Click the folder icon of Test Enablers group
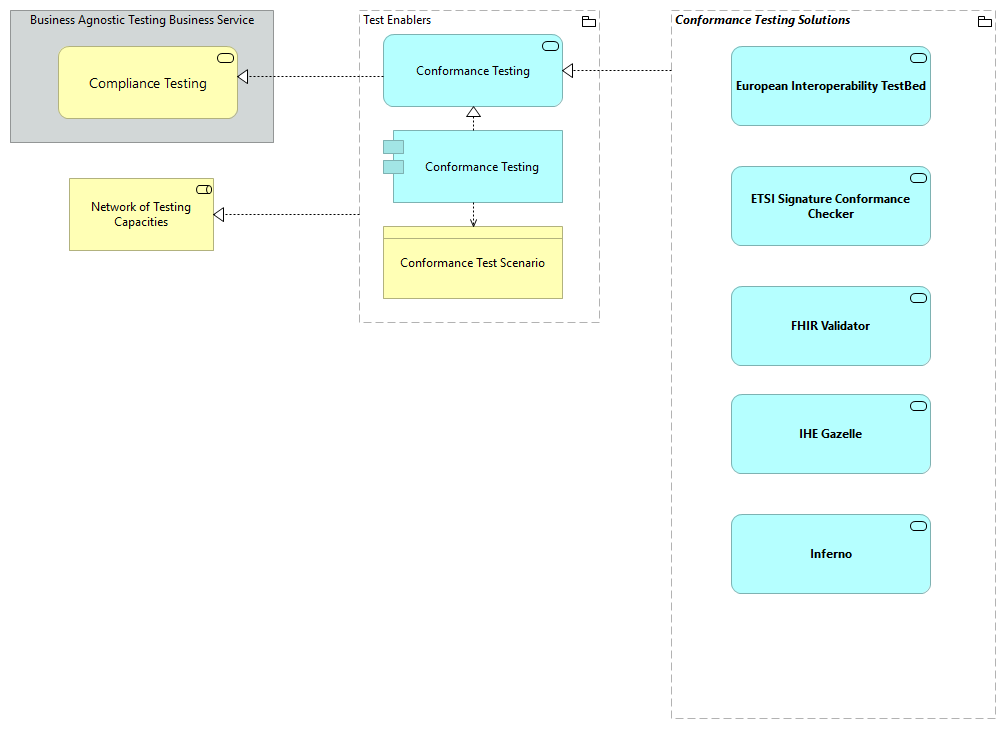This screenshot has width=1006, height=729. point(588,22)
